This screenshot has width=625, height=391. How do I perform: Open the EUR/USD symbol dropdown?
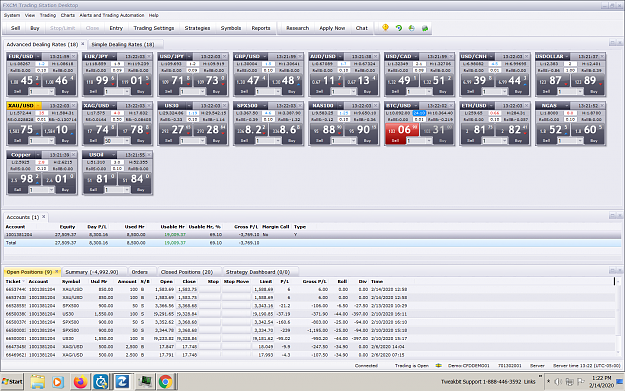point(38,57)
